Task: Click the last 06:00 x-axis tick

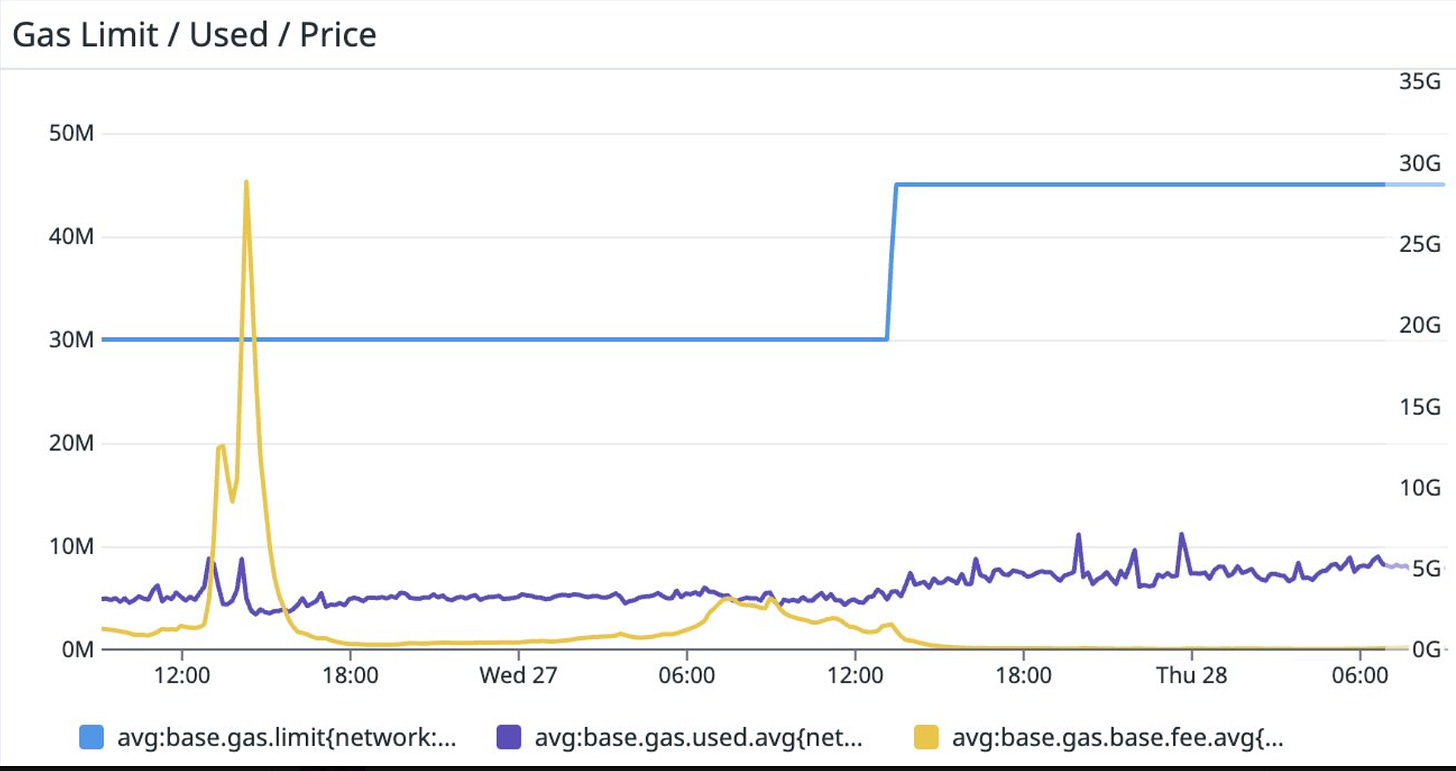Action: [x=1361, y=675]
